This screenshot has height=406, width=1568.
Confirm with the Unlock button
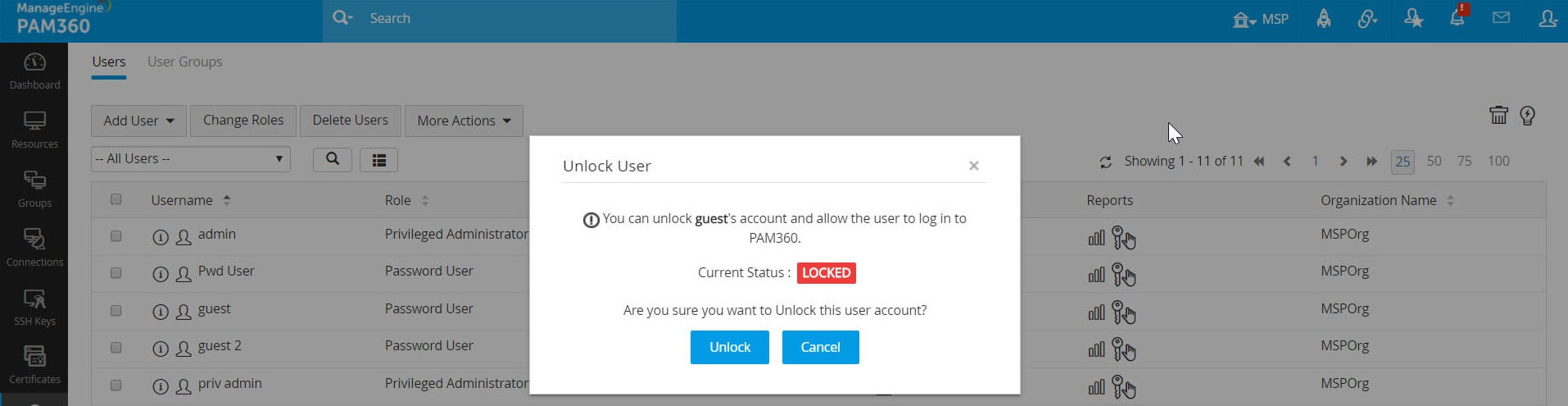[729, 347]
